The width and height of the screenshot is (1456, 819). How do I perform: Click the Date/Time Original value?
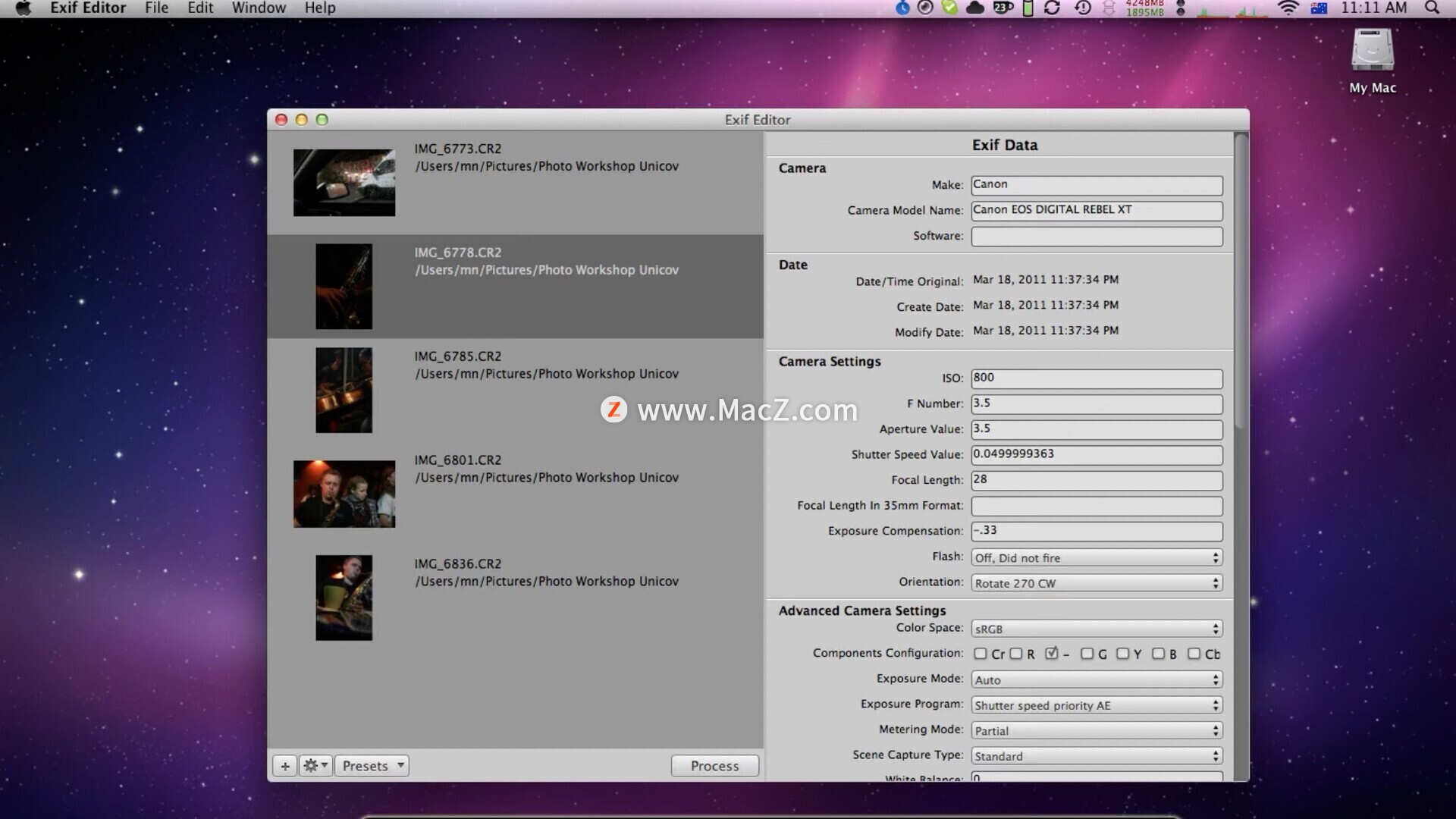click(1046, 280)
